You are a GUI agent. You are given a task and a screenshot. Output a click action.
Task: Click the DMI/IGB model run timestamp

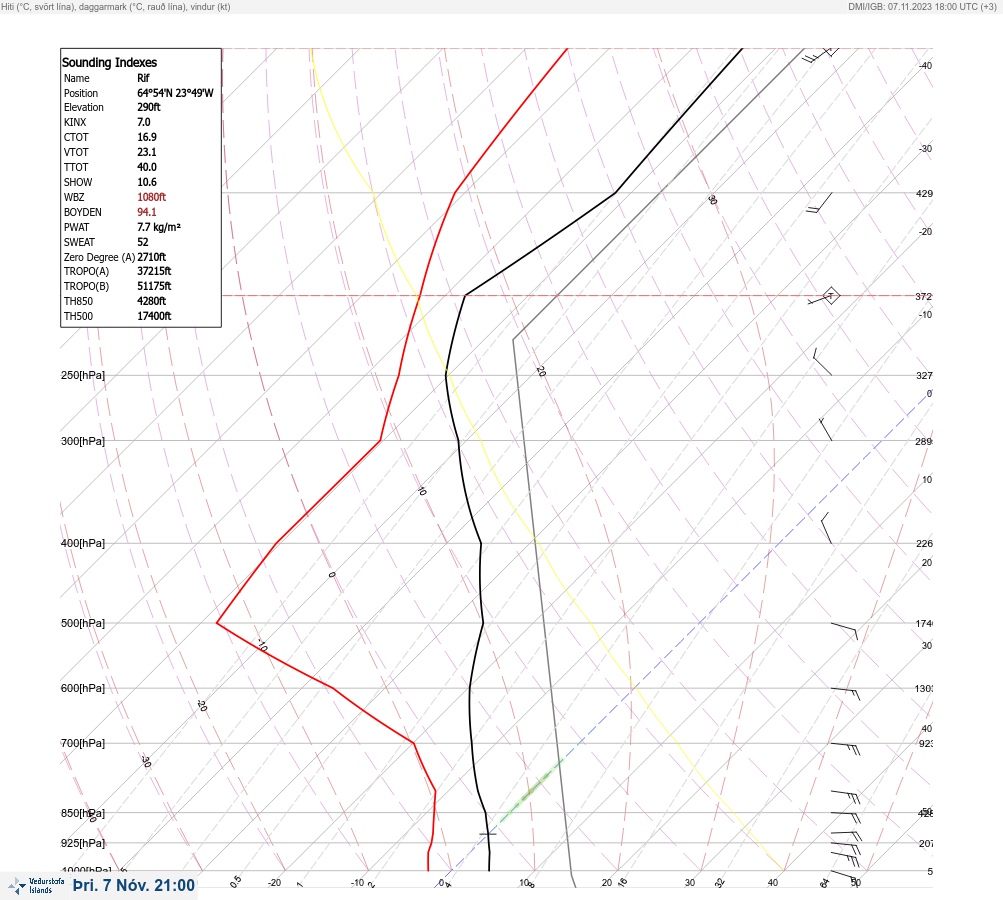(x=922, y=7)
